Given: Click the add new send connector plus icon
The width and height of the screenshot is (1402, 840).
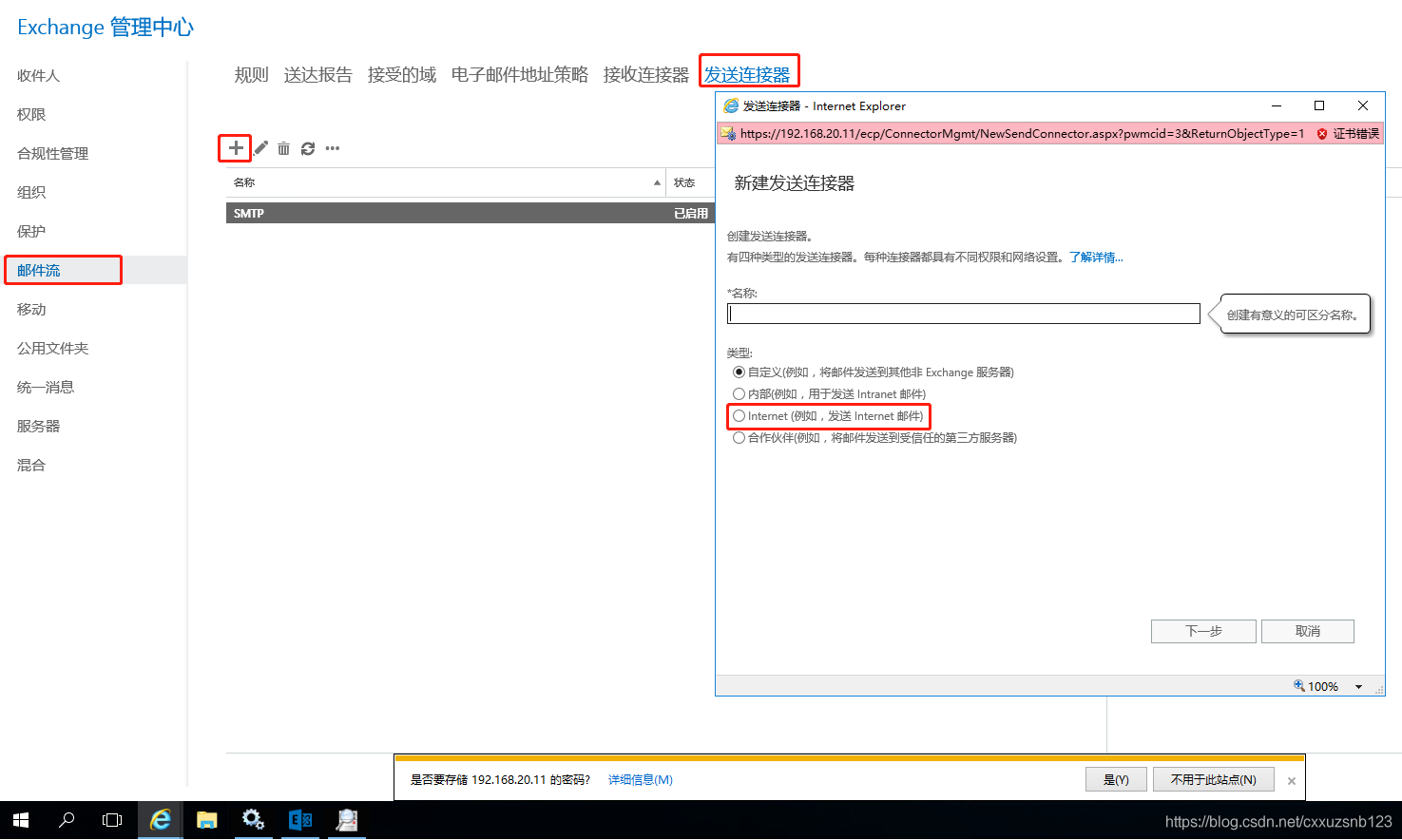Looking at the screenshot, I should pyautogui.click(x=235, y=147).
